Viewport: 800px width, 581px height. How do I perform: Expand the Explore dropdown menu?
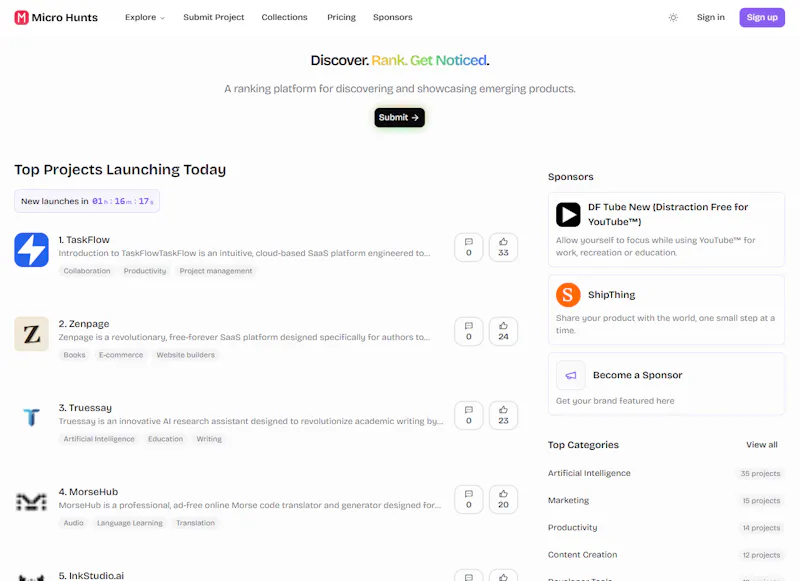[145, 17]
